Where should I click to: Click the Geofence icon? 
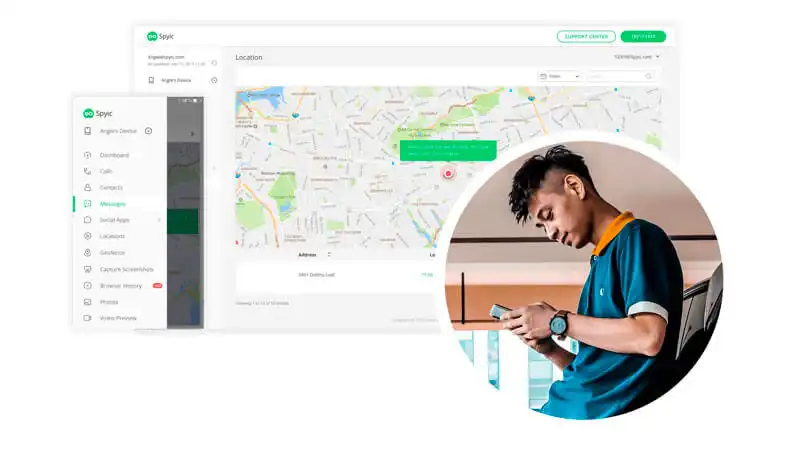[88, 253]
